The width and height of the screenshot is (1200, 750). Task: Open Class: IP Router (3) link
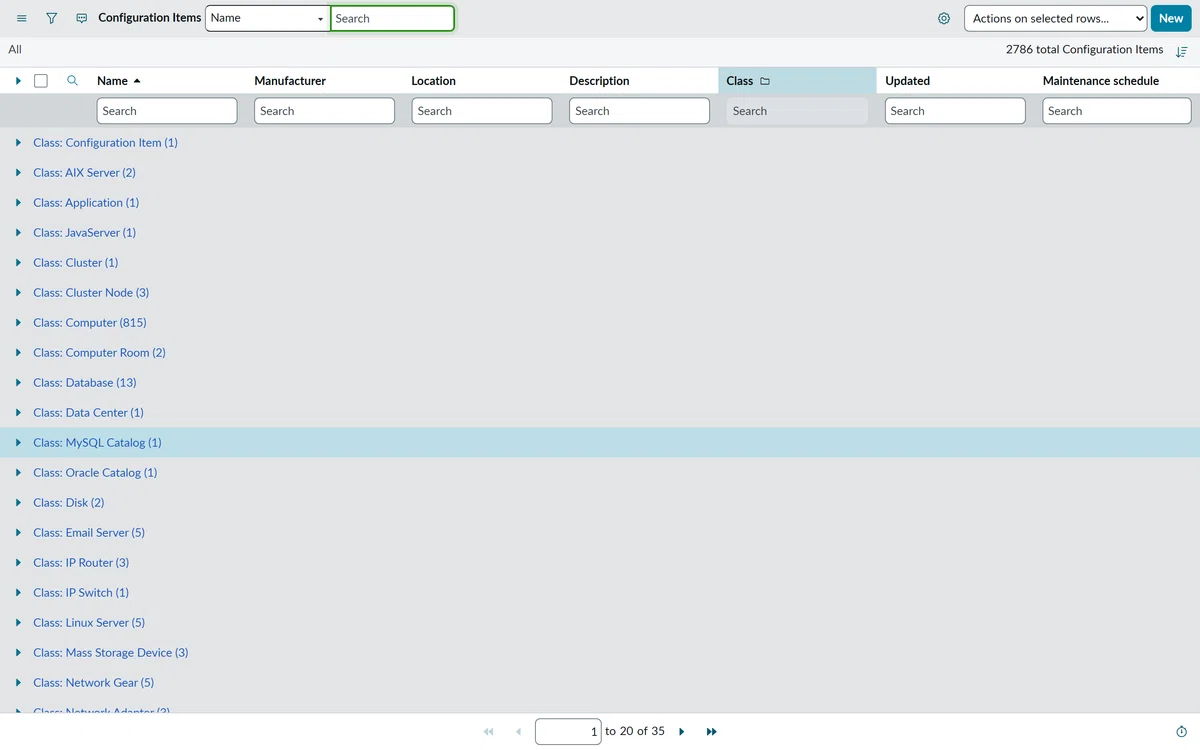81,563
